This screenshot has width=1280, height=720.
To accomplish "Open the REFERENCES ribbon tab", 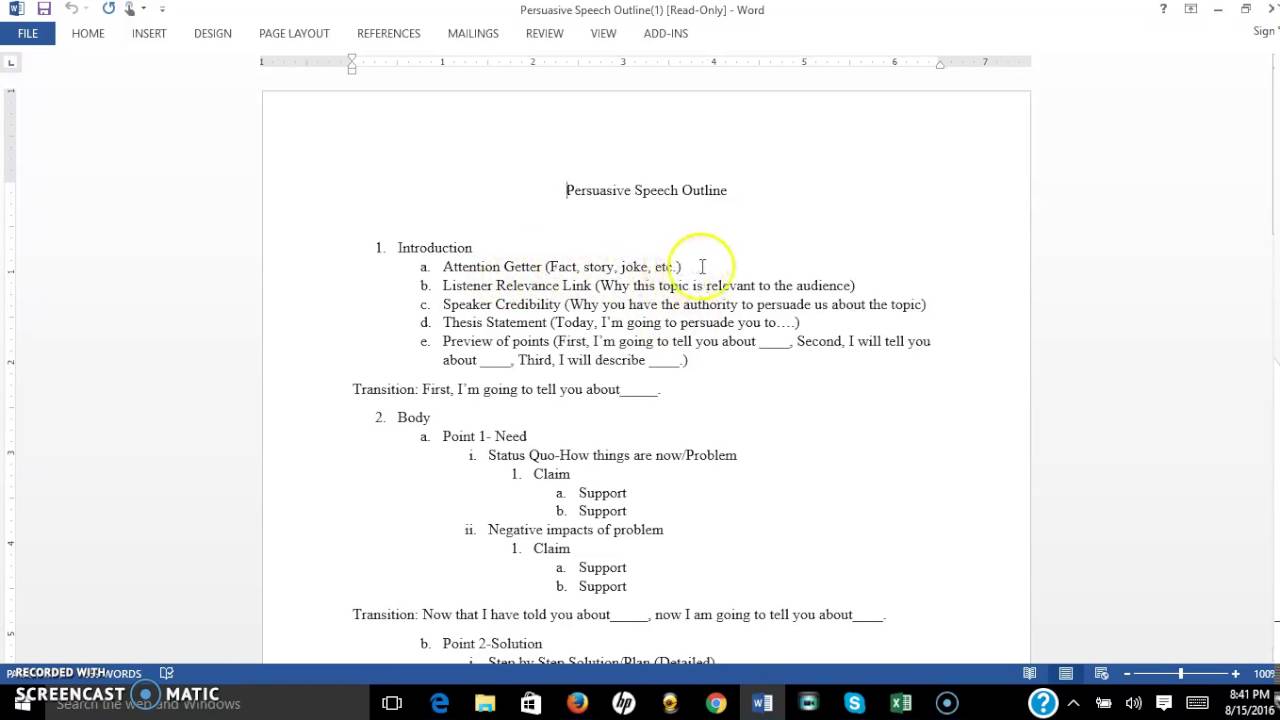I will pyautogui.click(x=389, y=33).
